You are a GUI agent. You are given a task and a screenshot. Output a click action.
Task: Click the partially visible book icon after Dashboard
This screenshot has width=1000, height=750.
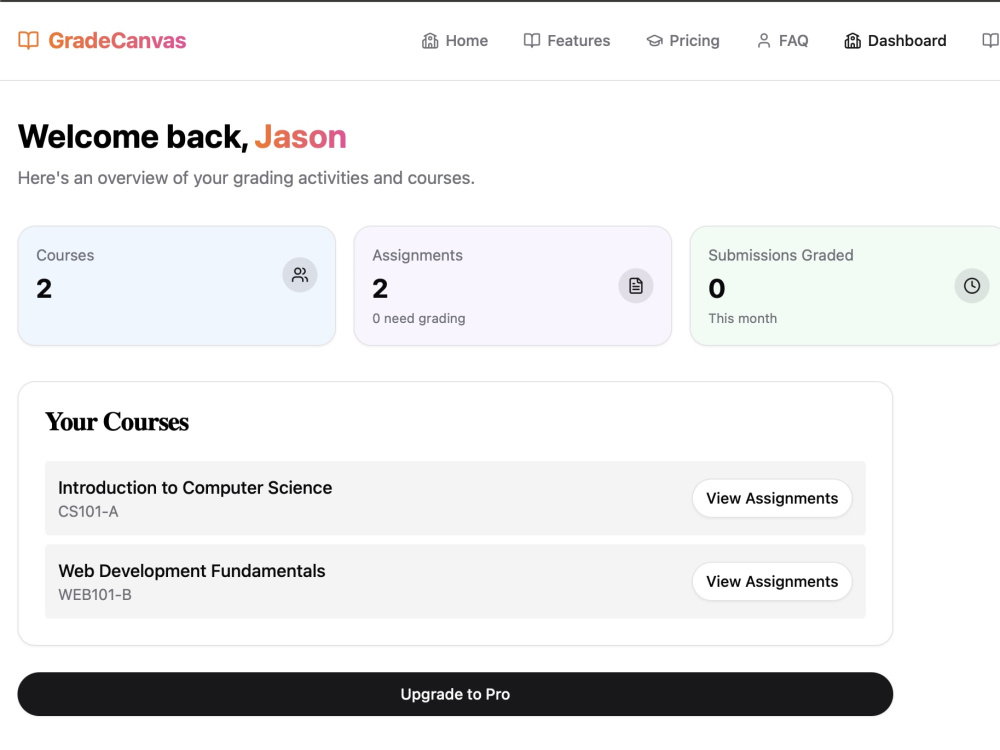[x=990, y=41]
